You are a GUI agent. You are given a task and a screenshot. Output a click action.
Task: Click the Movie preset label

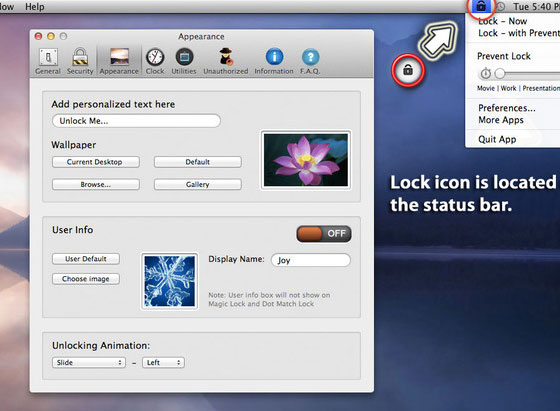tap(486, 88)
